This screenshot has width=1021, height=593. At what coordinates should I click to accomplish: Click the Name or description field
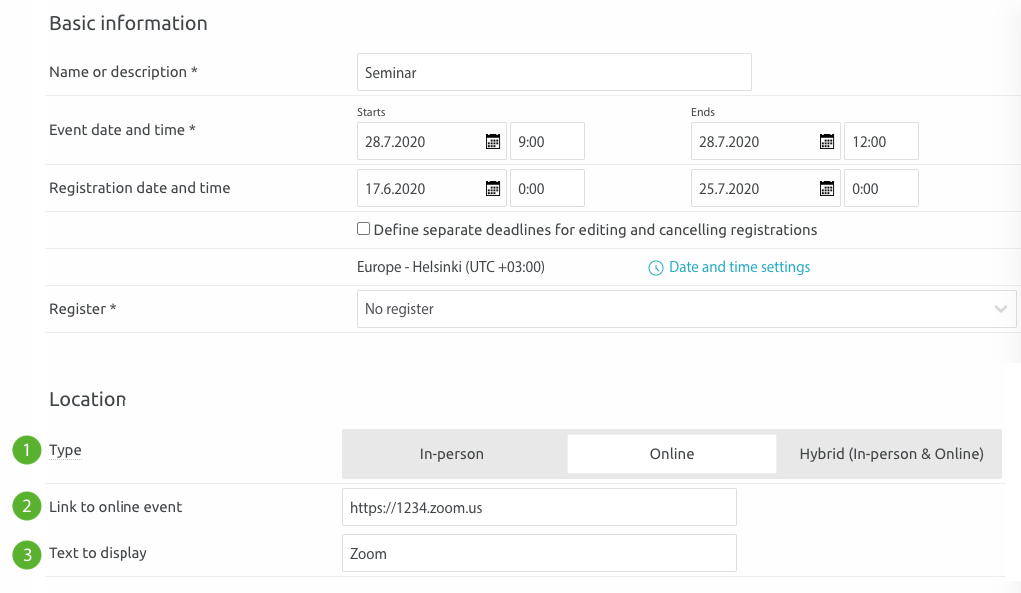[x=553, y=73]
